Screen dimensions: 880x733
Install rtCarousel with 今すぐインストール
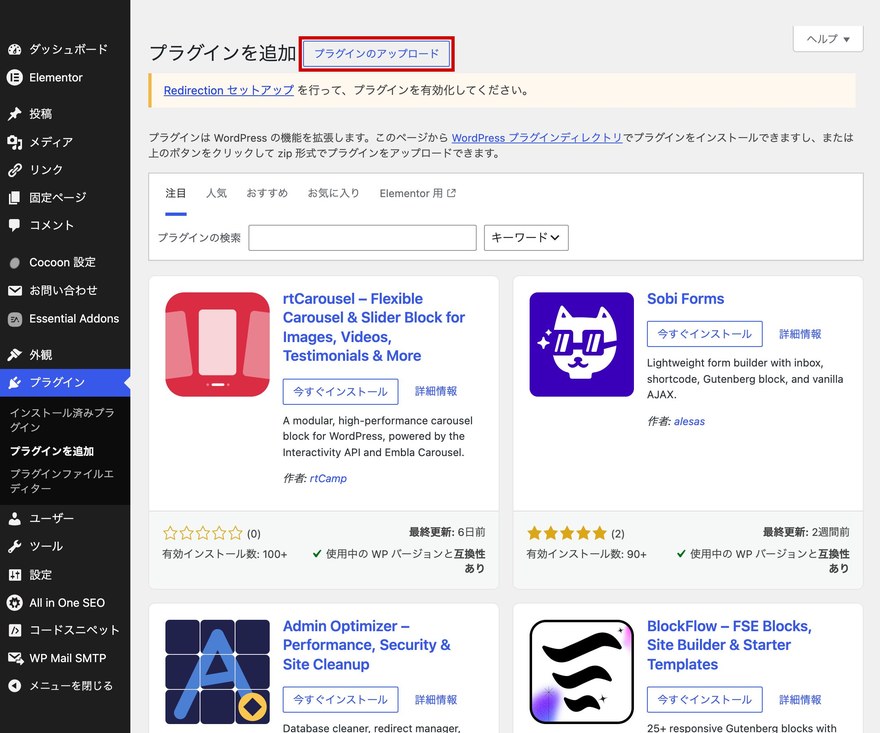pyautogui.click(x=341, y=392)
